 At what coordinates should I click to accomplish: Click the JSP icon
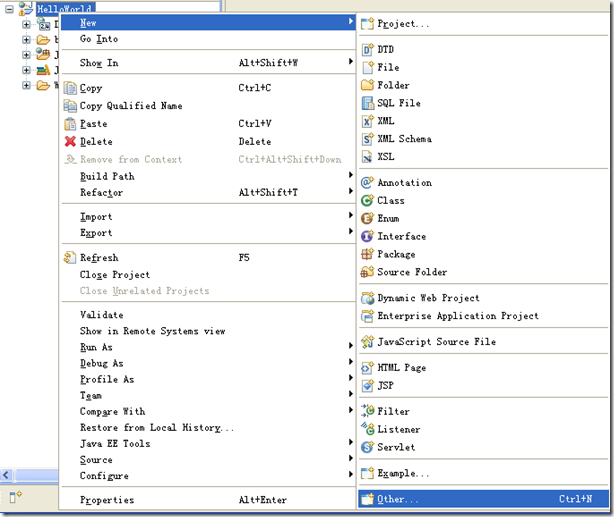367,386
